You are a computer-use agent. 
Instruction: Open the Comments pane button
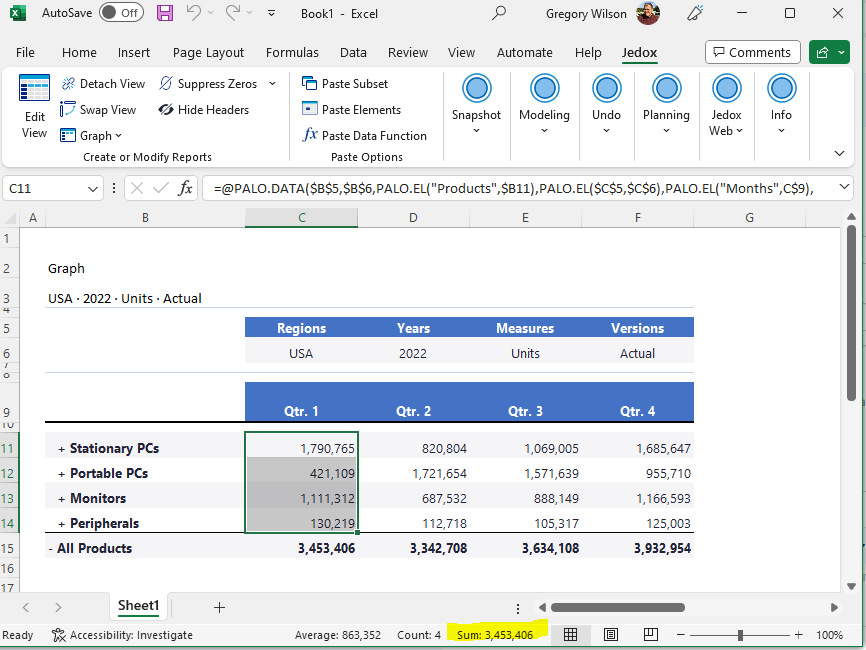click(750, 52)
